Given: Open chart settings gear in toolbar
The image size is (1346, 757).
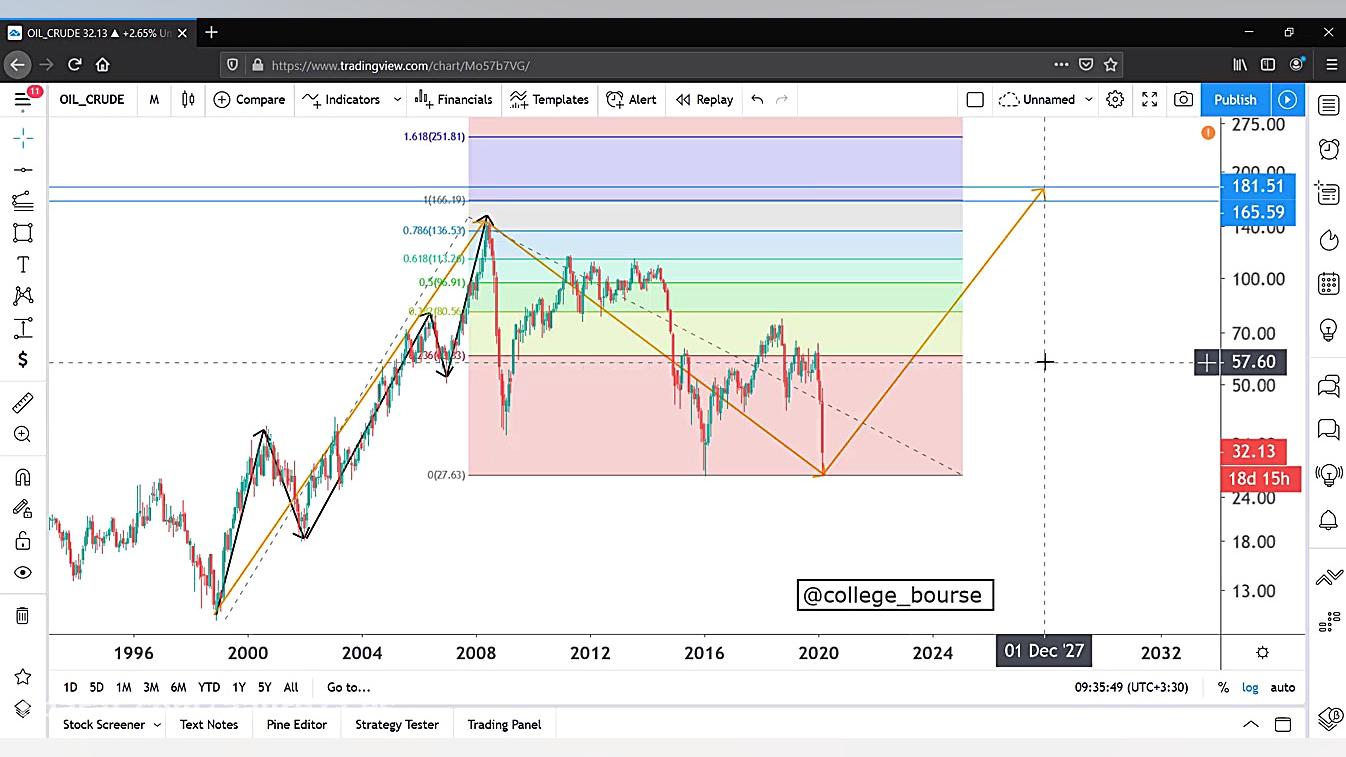Looking at the screenshot, I should pyautogui.click(x=1115, y=99).
